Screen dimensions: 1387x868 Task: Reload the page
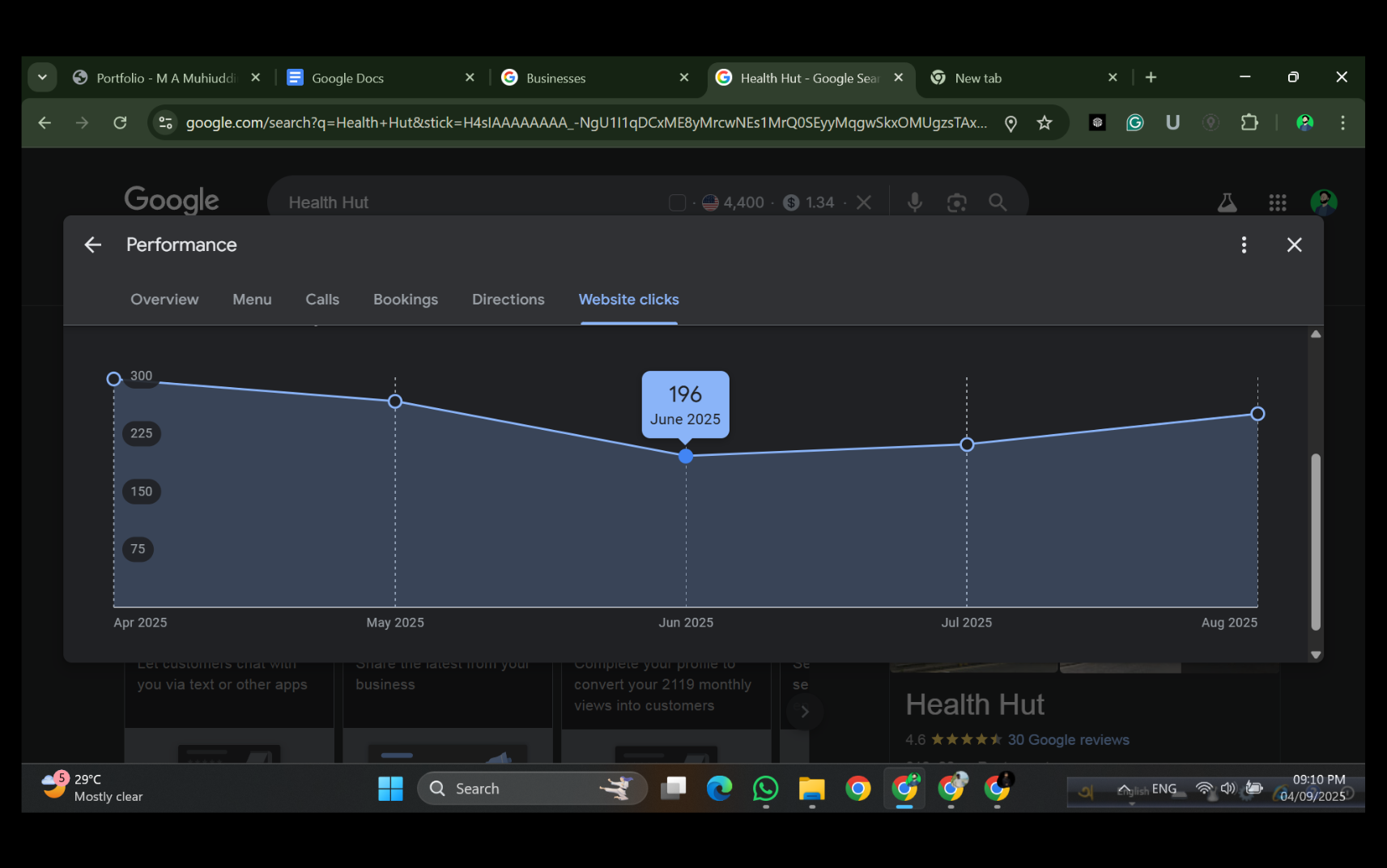tap(120, 123)
